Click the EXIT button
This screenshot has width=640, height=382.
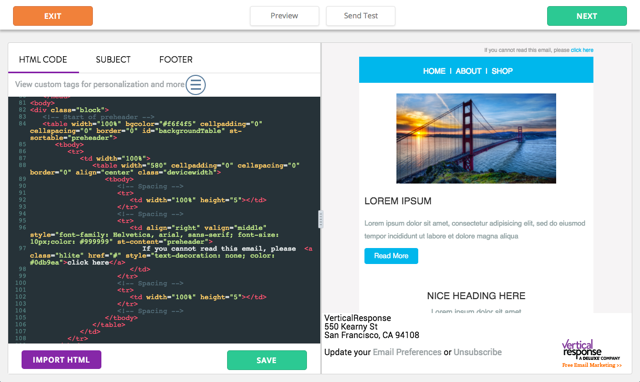(x=53, y=16)
